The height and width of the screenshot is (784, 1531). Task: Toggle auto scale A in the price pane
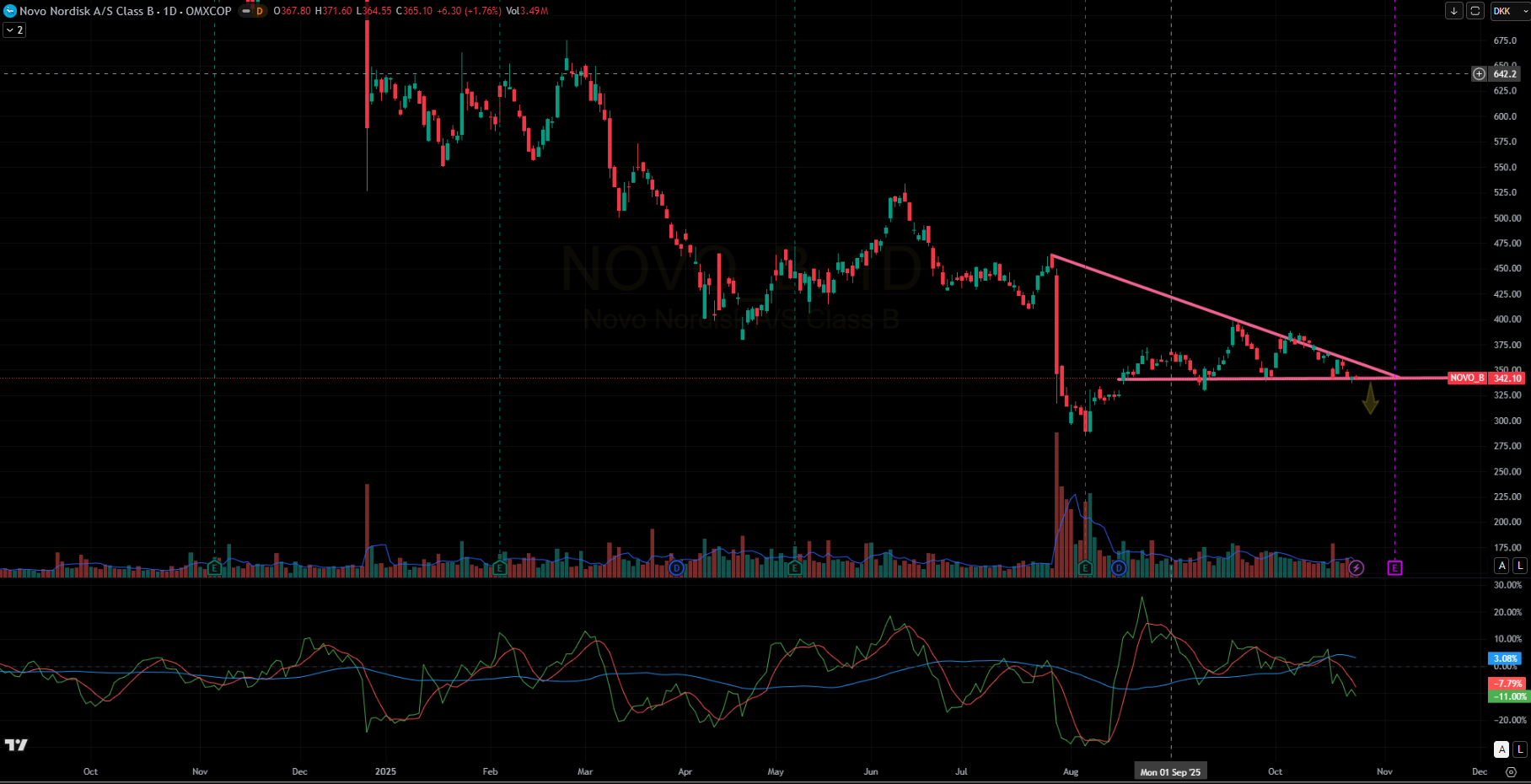pos(1501,566)
